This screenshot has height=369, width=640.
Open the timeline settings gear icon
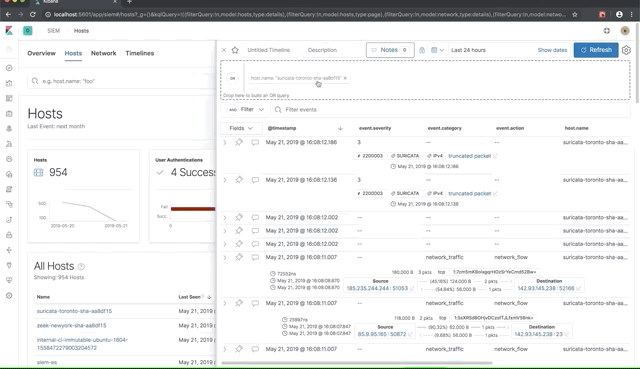(627, 50)
